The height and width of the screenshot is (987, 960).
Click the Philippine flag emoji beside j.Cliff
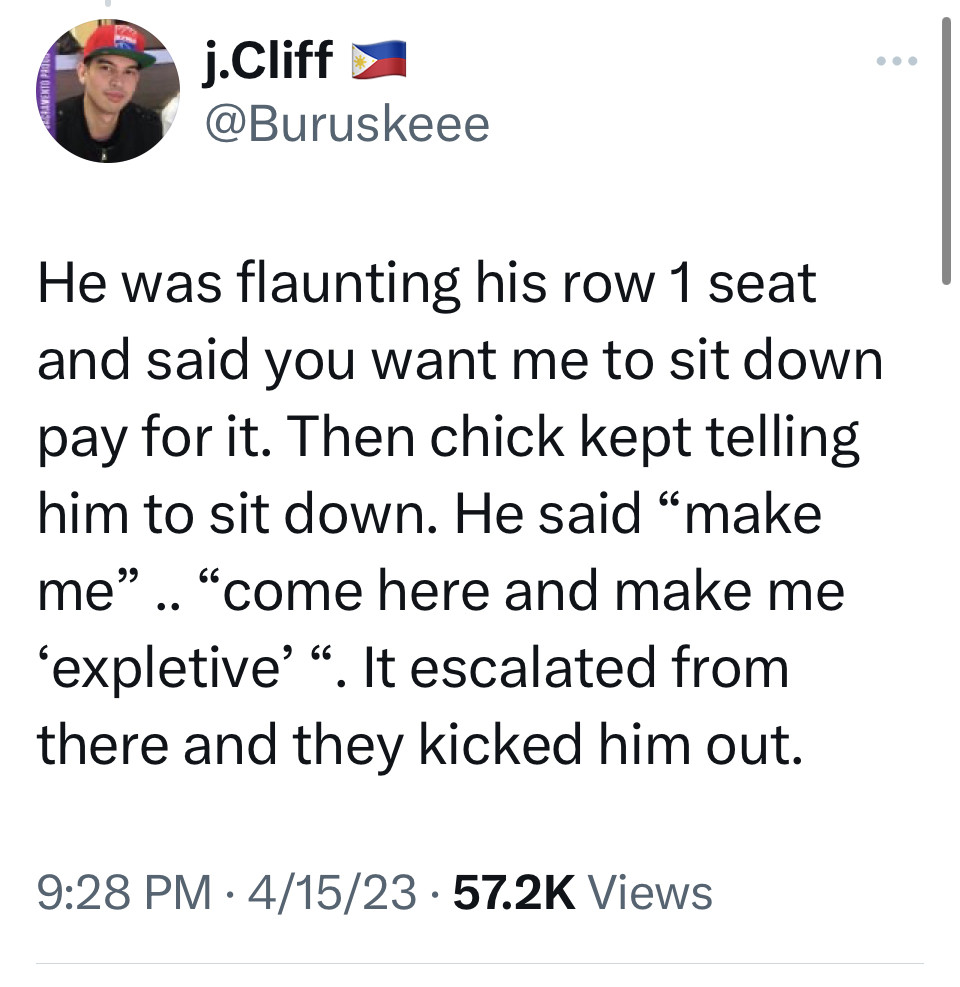click(x=378, y=60)
